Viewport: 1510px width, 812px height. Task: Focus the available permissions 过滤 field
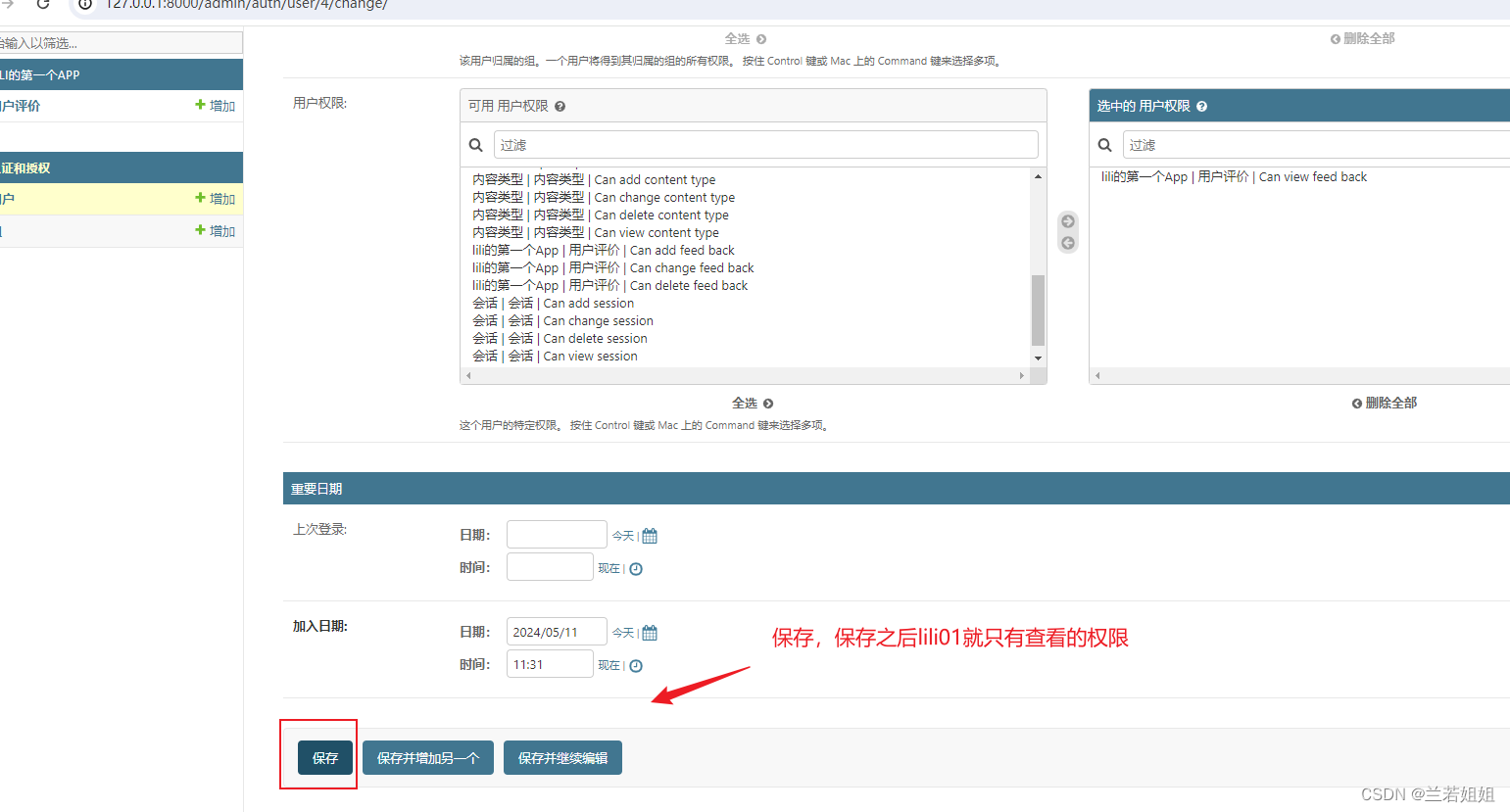(766, 145)
